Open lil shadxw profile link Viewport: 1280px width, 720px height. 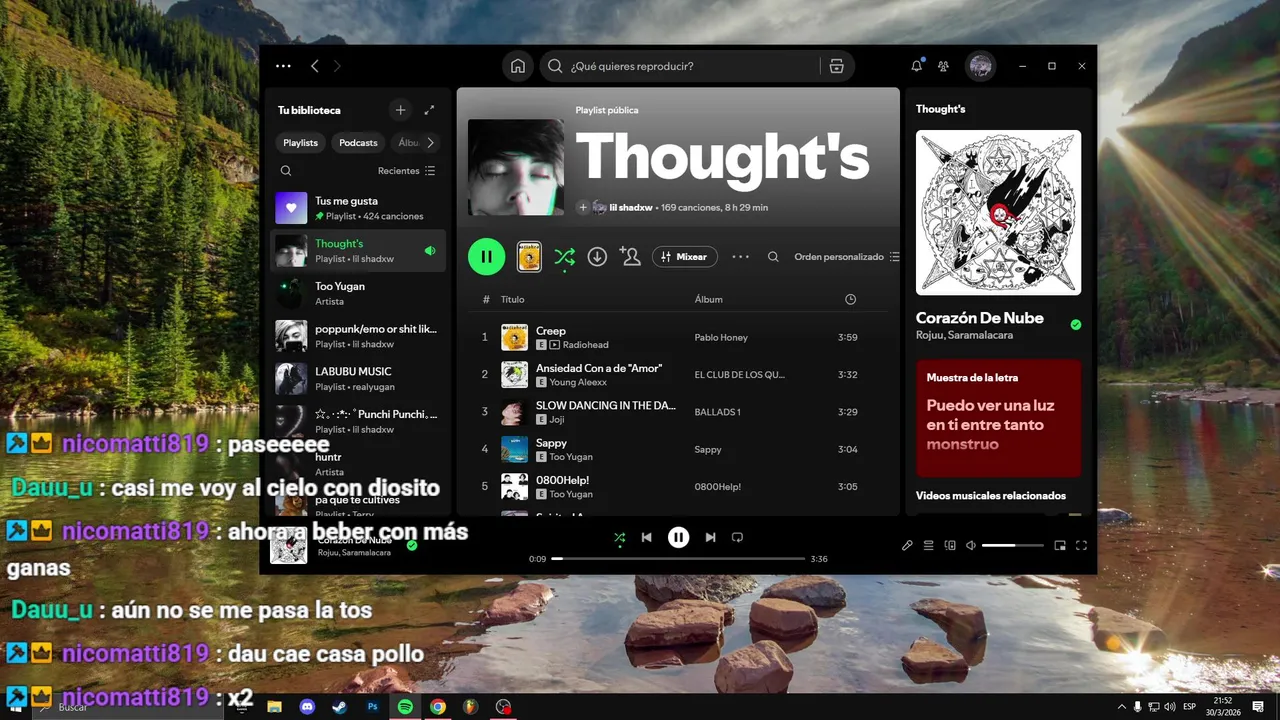click(631, 207)
